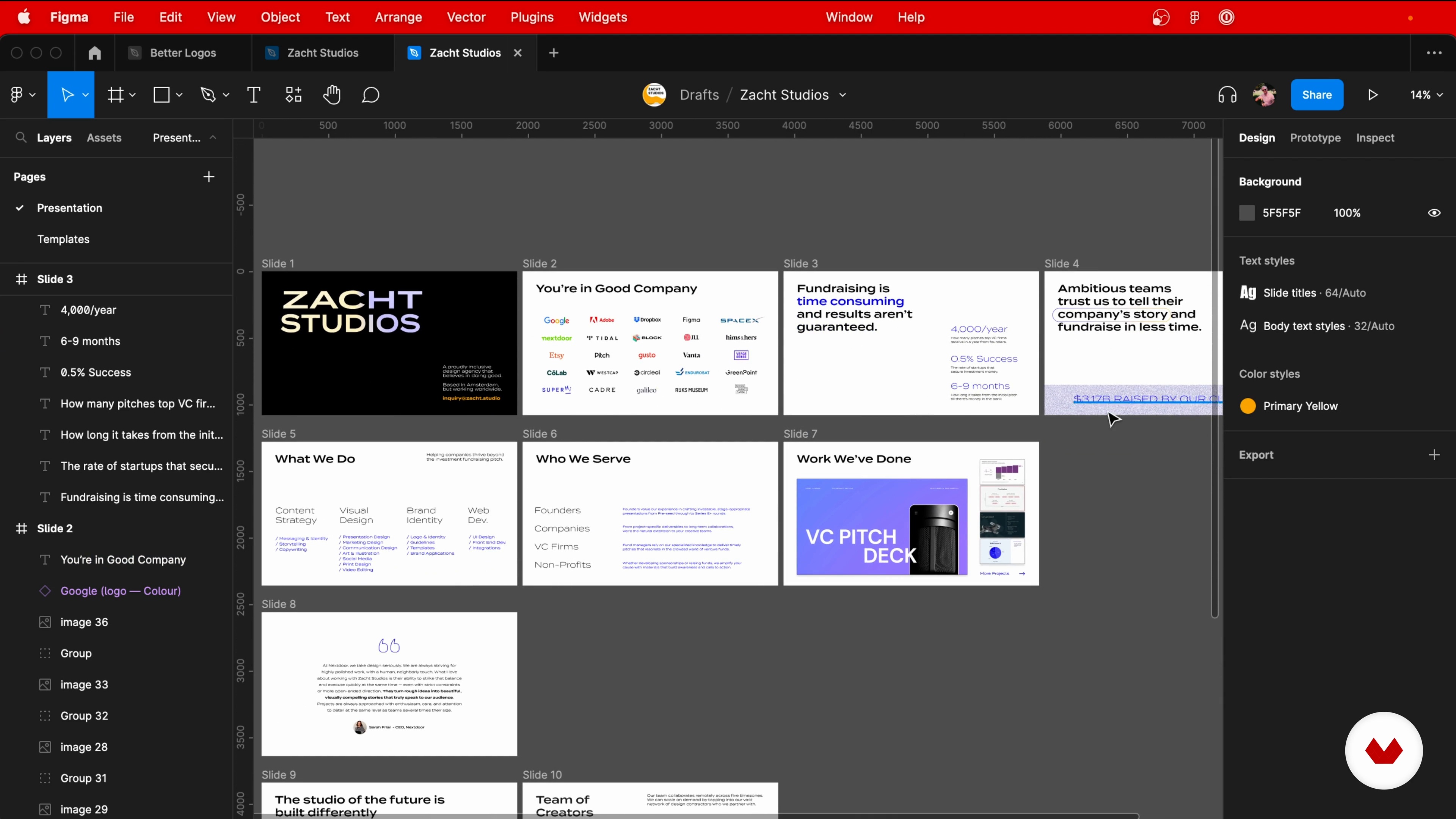Open a new tab with plus
This screenshot has width=1456, height=819.
pos(553,53)
